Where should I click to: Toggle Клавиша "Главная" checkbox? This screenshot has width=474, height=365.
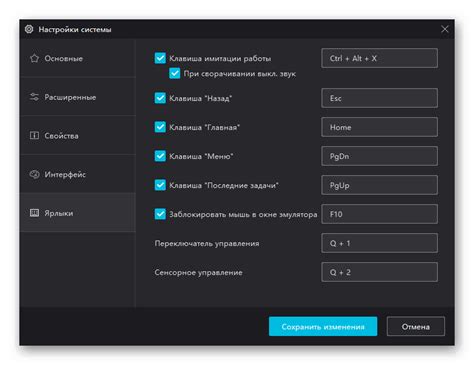160,127
